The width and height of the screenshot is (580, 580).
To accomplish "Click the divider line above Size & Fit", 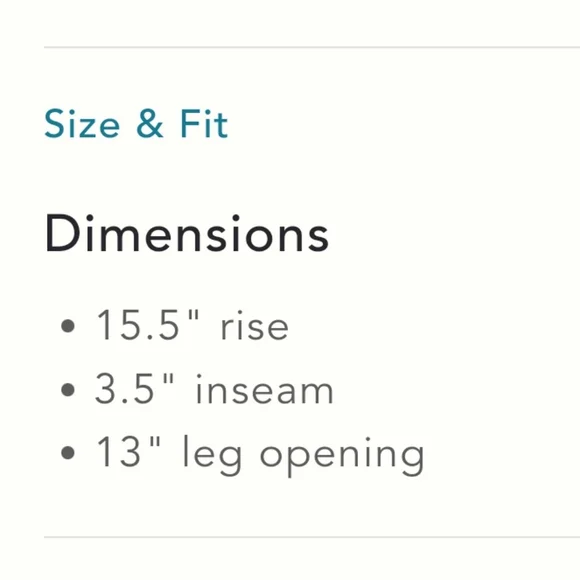I will 312,47.
